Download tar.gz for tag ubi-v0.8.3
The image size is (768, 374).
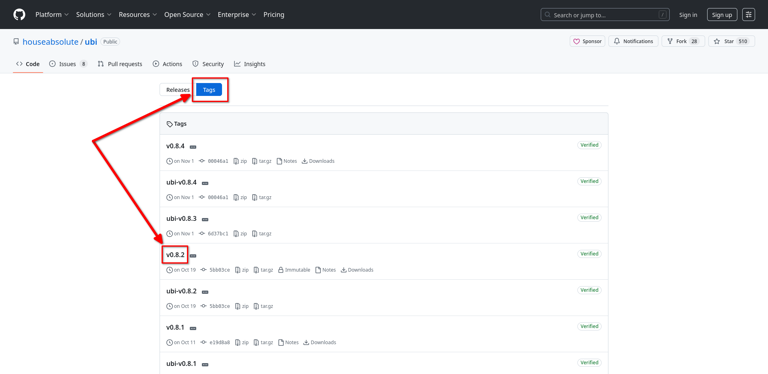[x=262, y=234]
